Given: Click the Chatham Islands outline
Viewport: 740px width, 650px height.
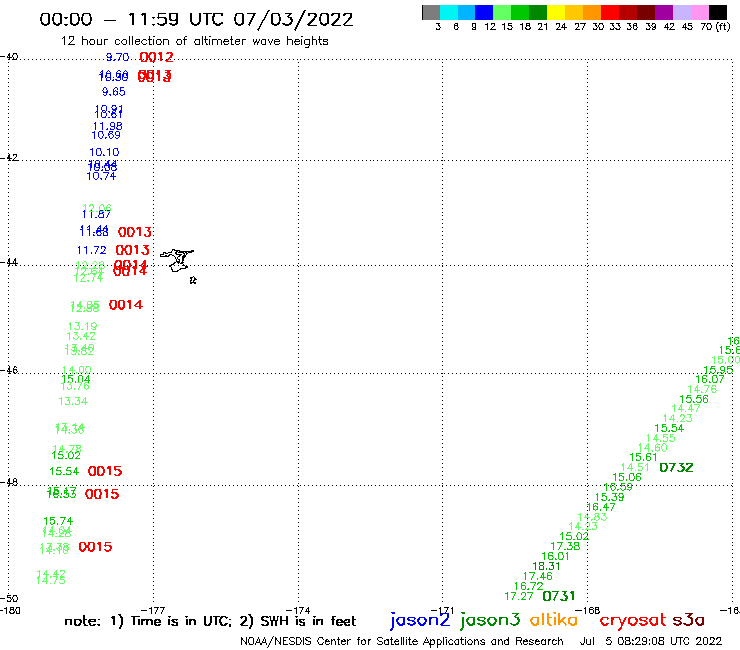Looking at the screenshot, I should point(177,260).
